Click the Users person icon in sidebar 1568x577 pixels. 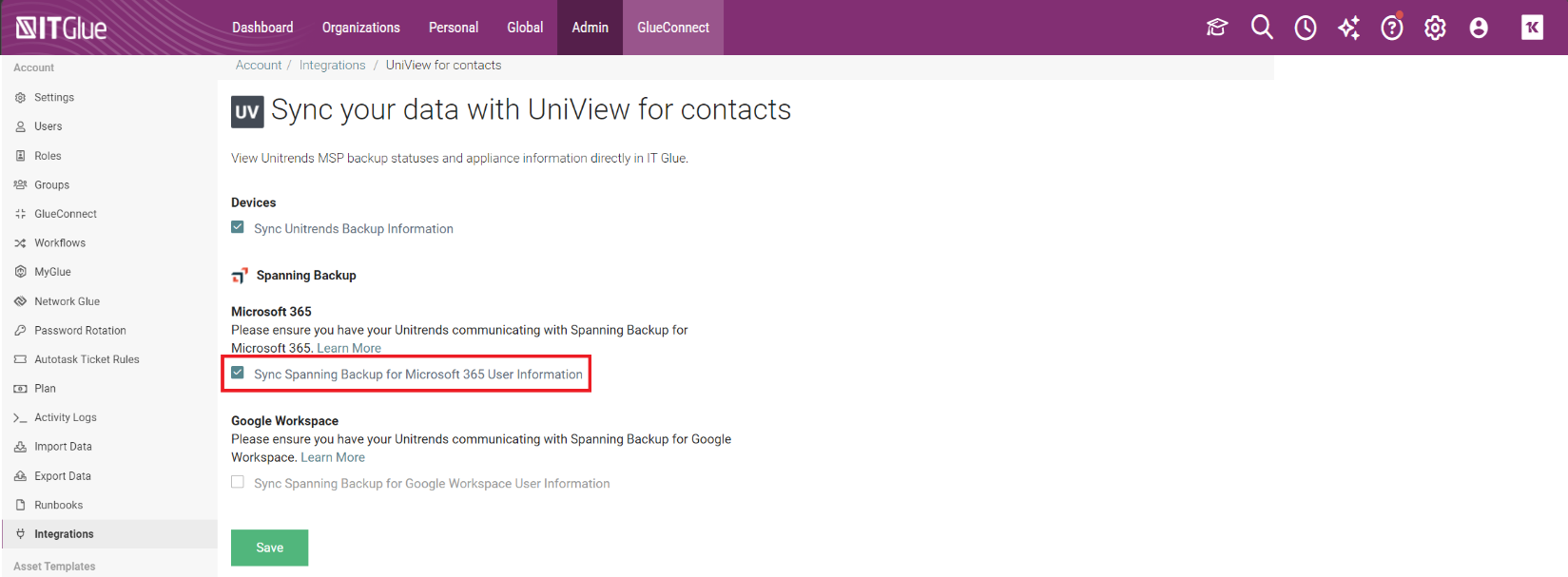point(20,126)
